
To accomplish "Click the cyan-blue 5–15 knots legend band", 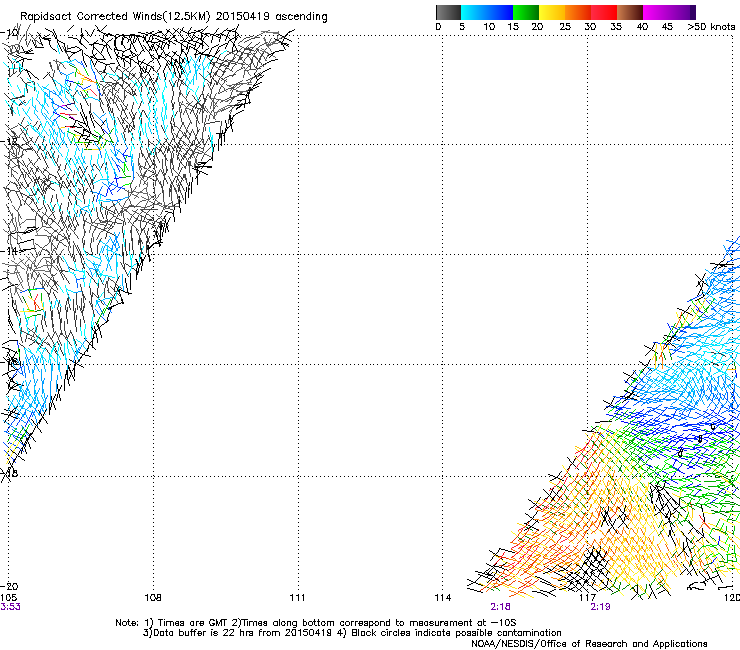I will coord(487,12).
